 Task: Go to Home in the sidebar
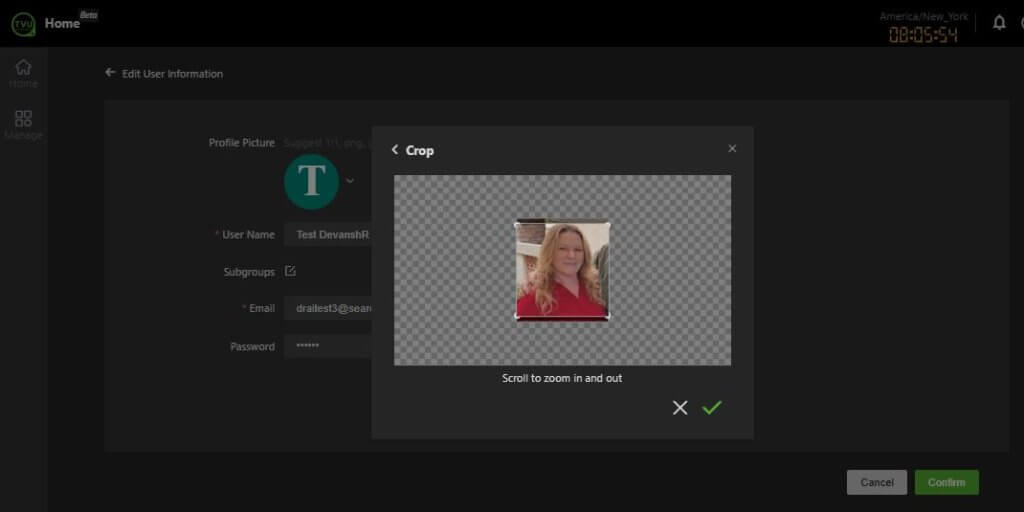point(23,73)
